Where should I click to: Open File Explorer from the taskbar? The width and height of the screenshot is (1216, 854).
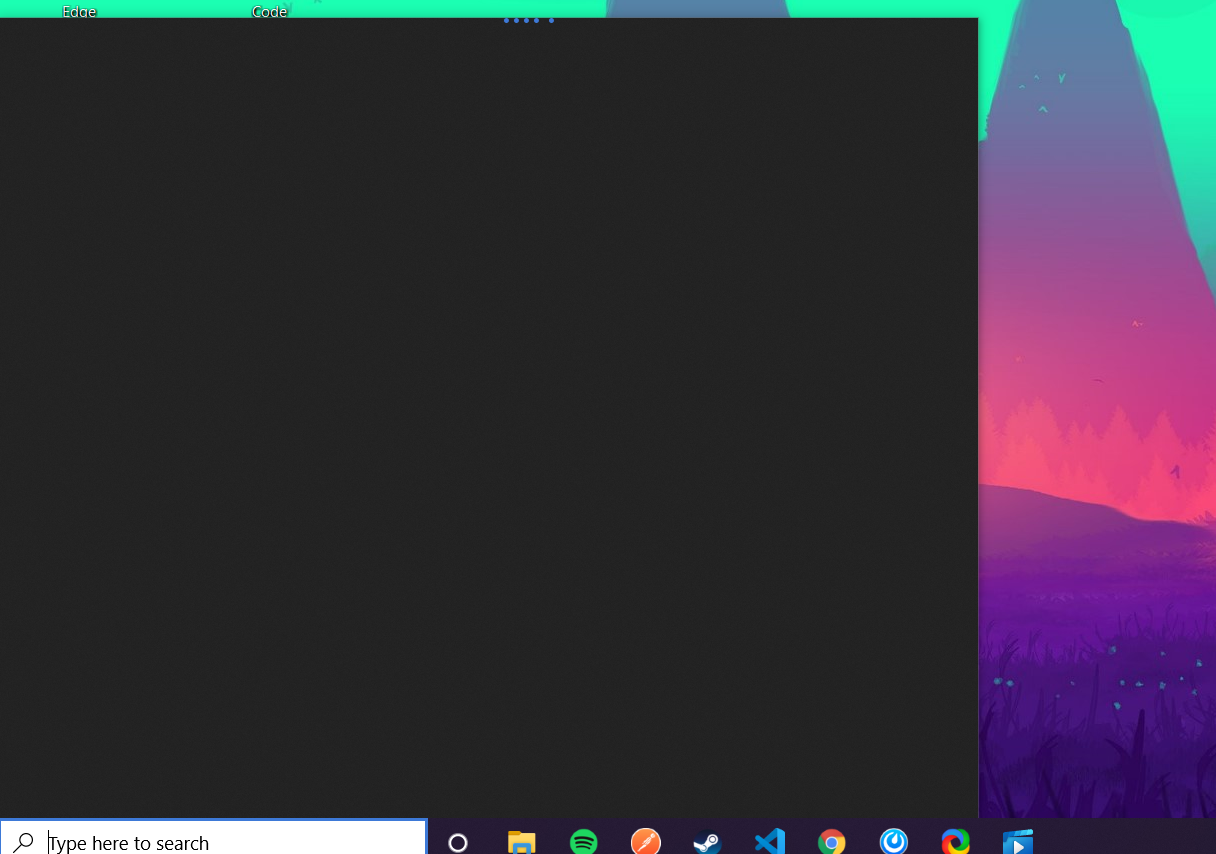pos(521,842)
